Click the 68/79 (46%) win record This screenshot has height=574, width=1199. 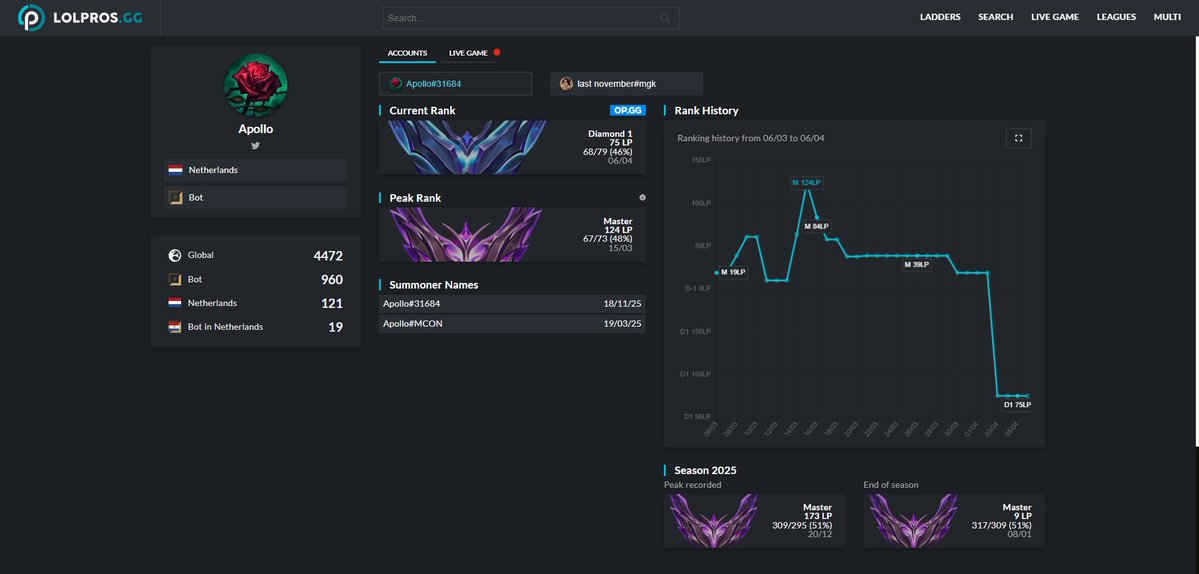tap(607, 151)
